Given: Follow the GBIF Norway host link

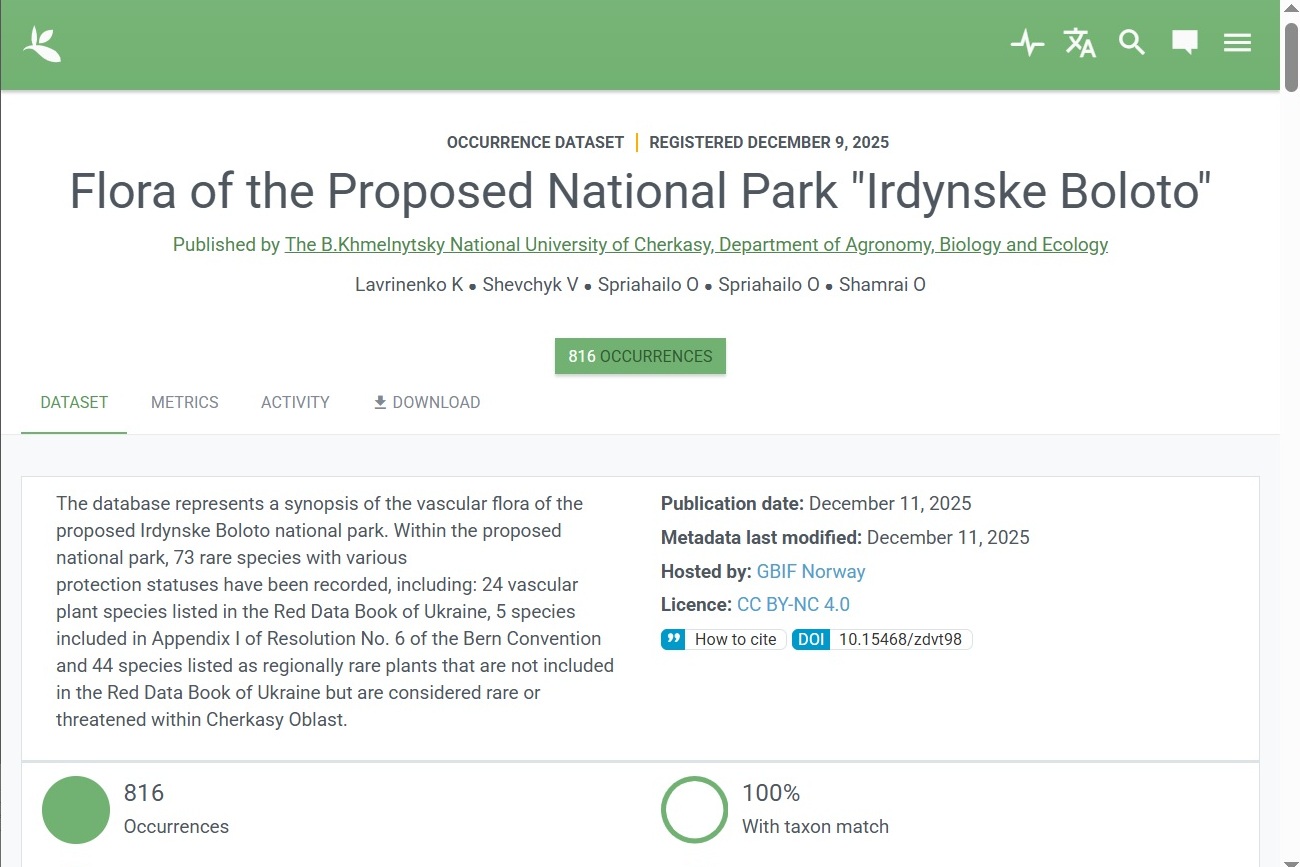Looking at the screenshot, I should (x=810, y=571).
